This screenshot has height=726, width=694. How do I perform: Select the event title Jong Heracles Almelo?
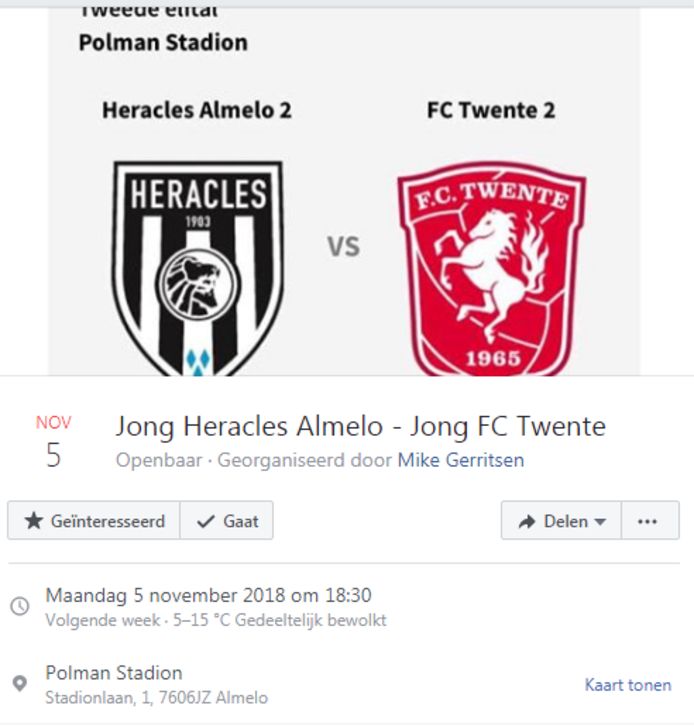click(360, 426)
